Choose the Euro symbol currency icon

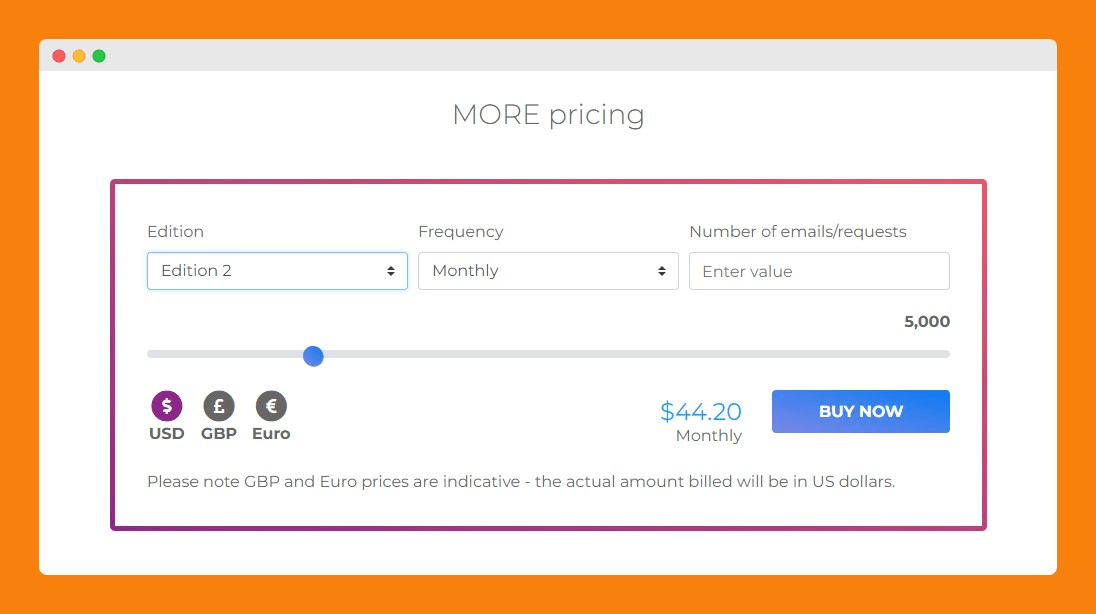click(x=271, y=406)
